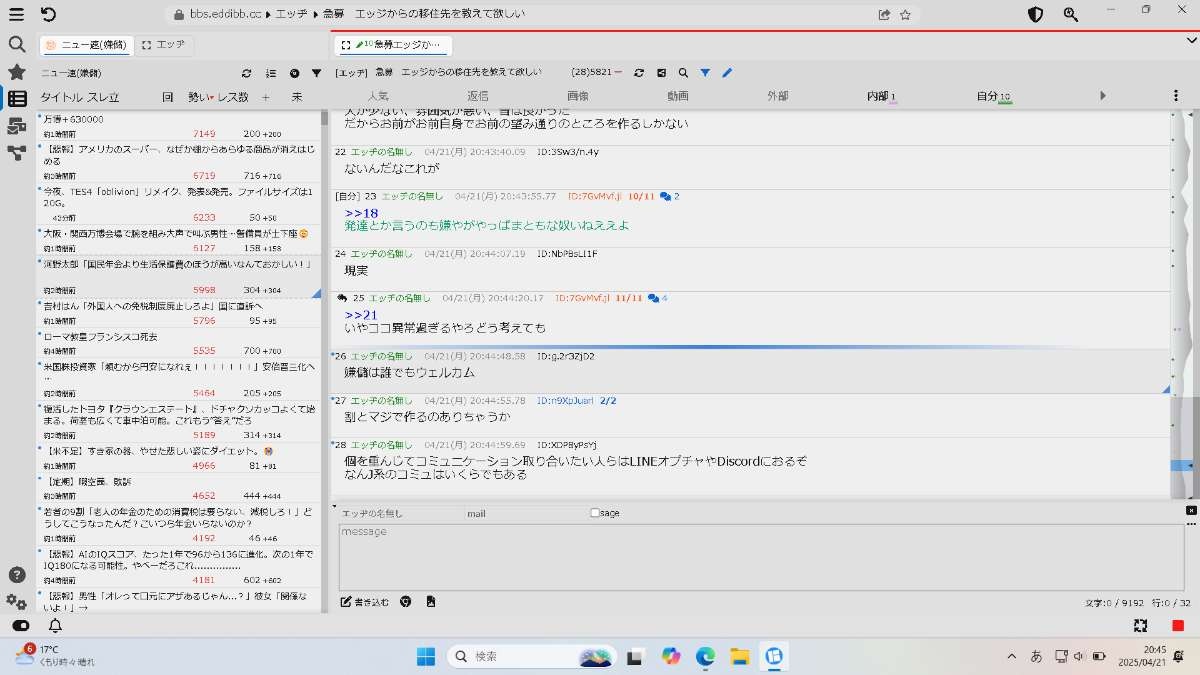This screenshot has width=1200, height=675.
Task: Open the search icon in left sidebar
Action: click(x=17, y=44)
